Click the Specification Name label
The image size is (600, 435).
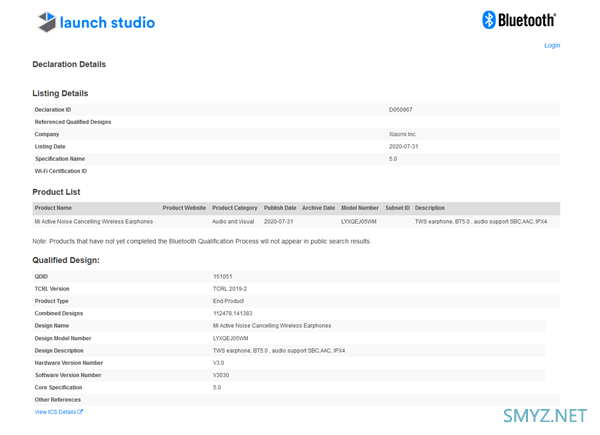60,159
